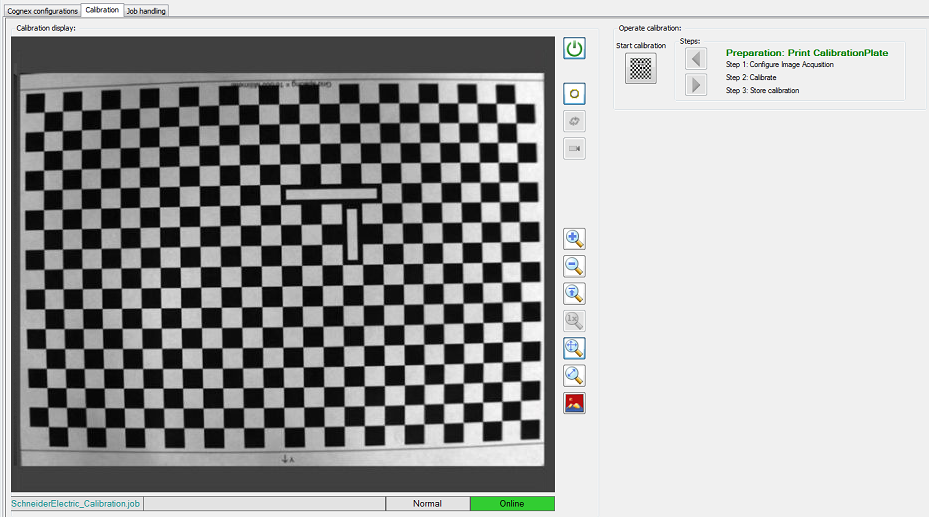Viewport: 929px width, 517px height.
Task: Go to the previous calibration step
Action: click(696, 59)
